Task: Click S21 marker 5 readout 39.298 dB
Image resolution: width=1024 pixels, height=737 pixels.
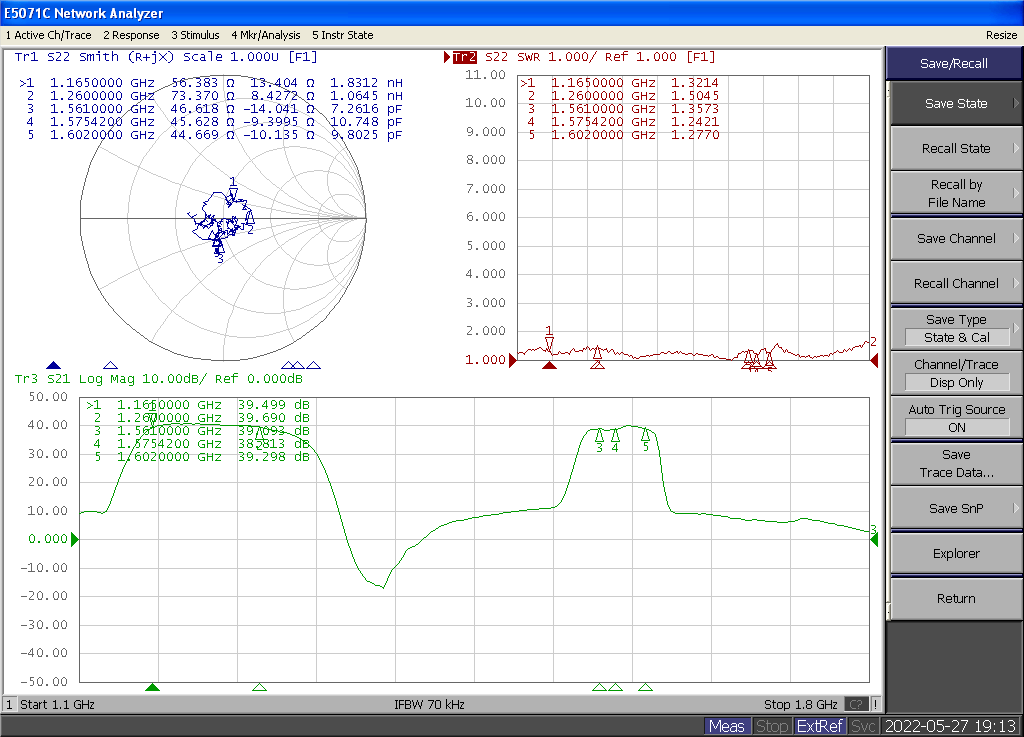Action: [274, 457]
